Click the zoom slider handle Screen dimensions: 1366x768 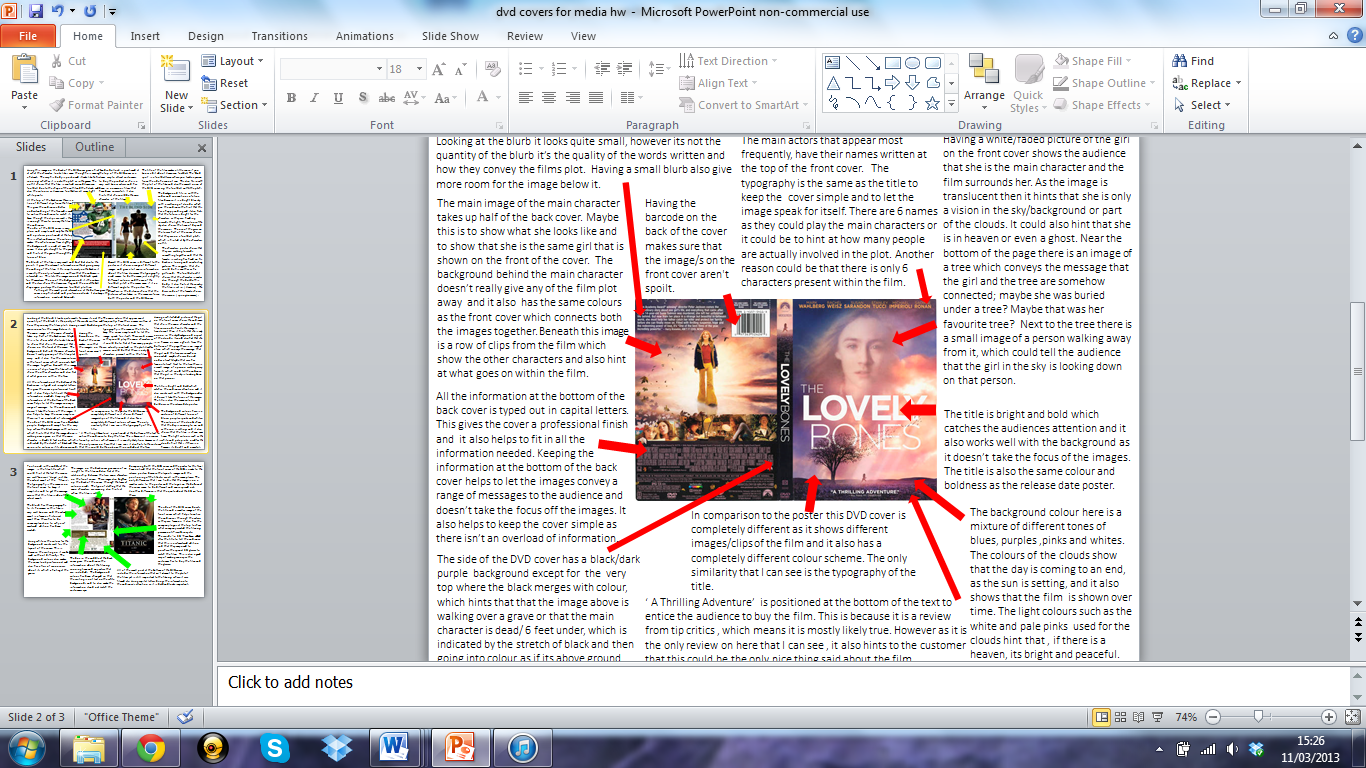point(1258,717)
